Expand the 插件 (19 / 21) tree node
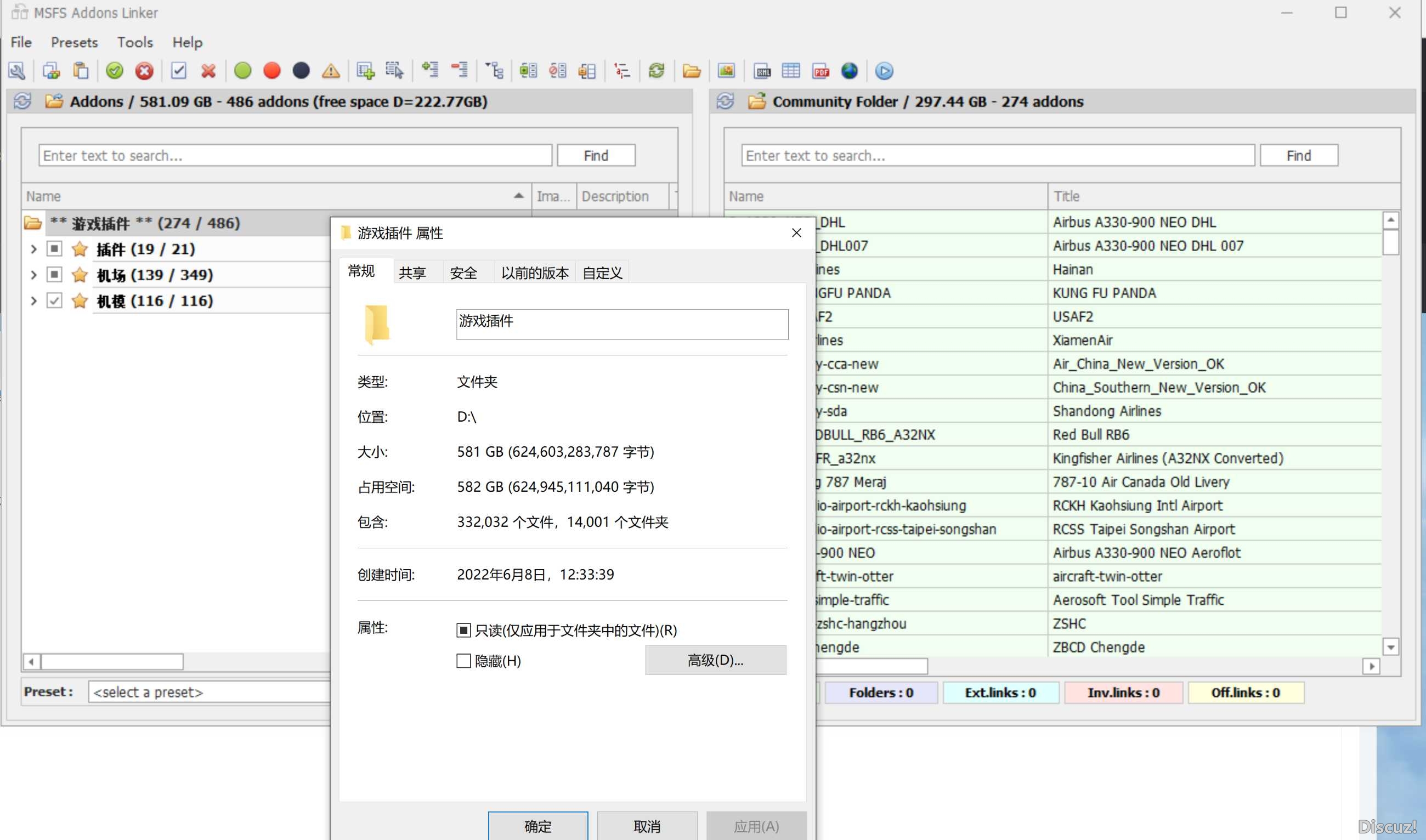Screen dimensions: 1426x840 click(x=33, y=248)
